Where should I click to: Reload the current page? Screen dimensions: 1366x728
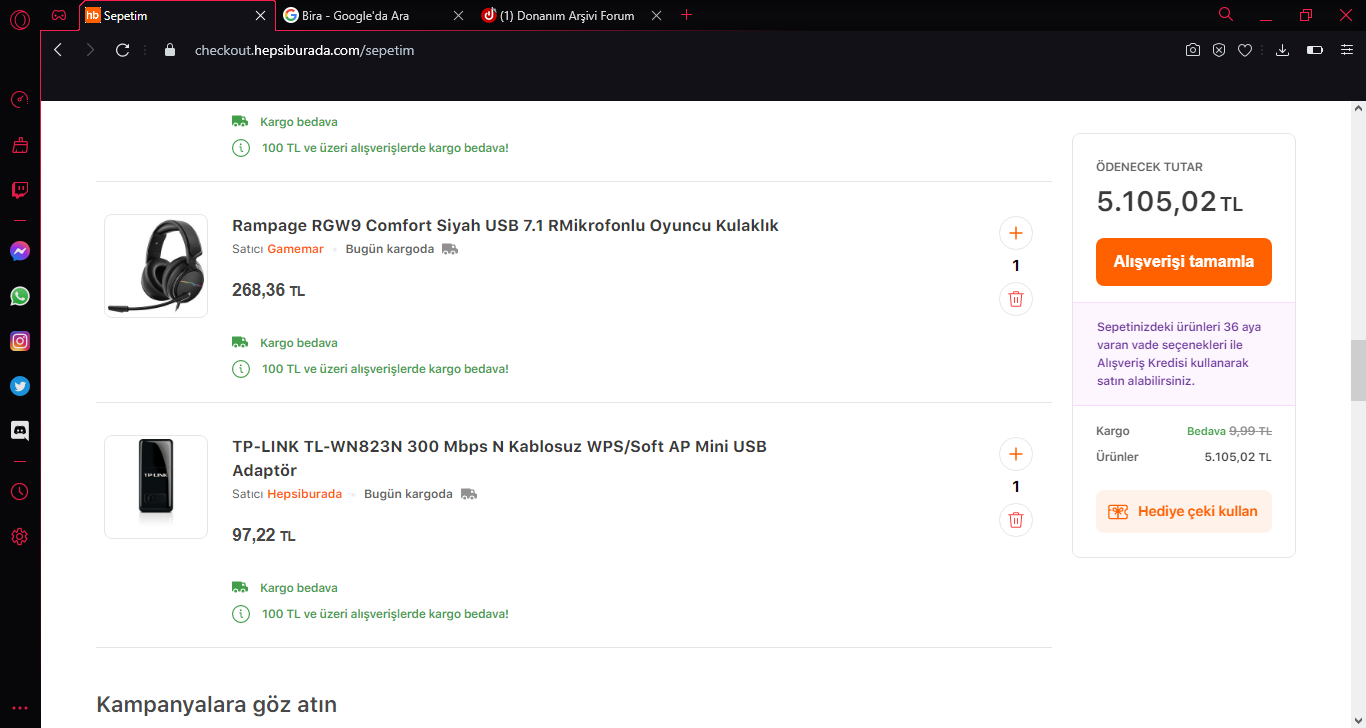[122, 50]
